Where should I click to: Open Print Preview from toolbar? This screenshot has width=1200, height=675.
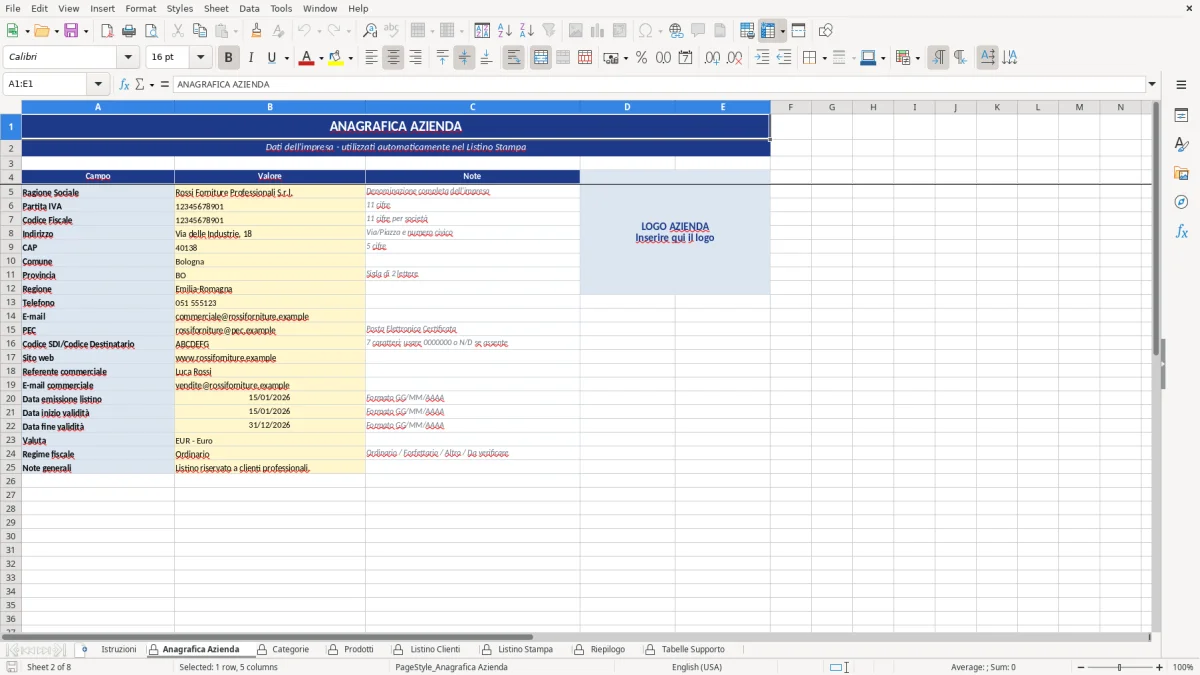pos(150,31)
